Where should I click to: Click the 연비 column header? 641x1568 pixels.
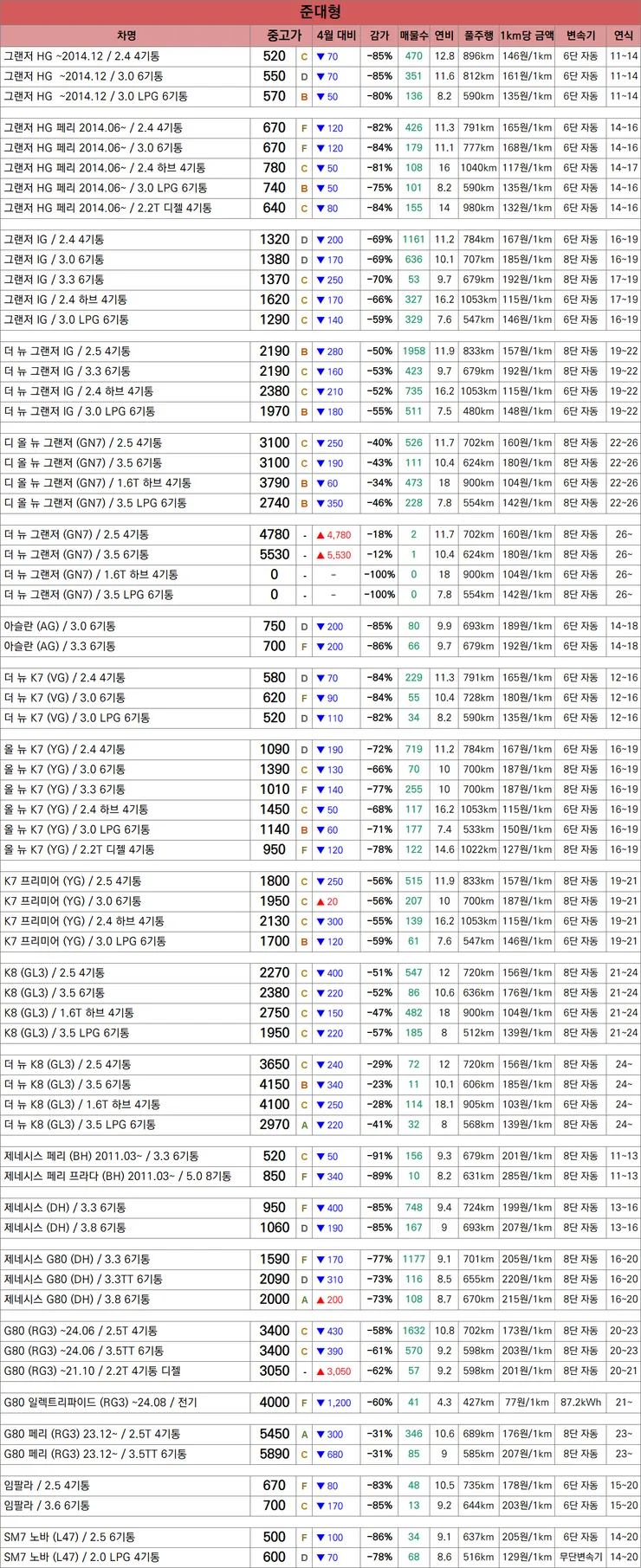[x=444, y=35]
